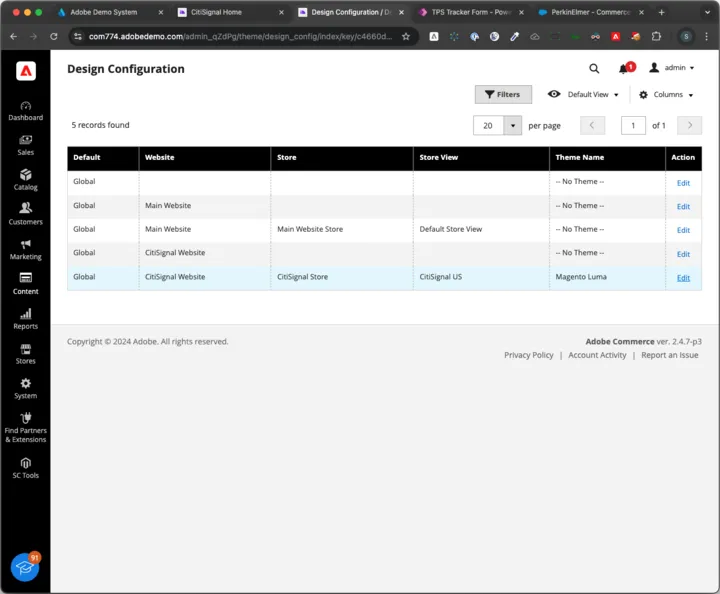Open the Dashboard section in sidebar

click(26, 112)
